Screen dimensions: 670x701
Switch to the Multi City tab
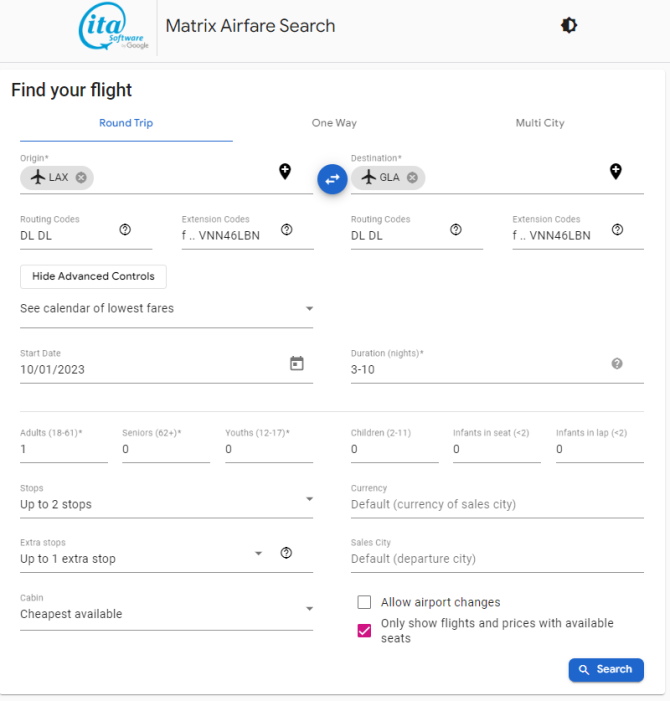(x=540, y=123)
